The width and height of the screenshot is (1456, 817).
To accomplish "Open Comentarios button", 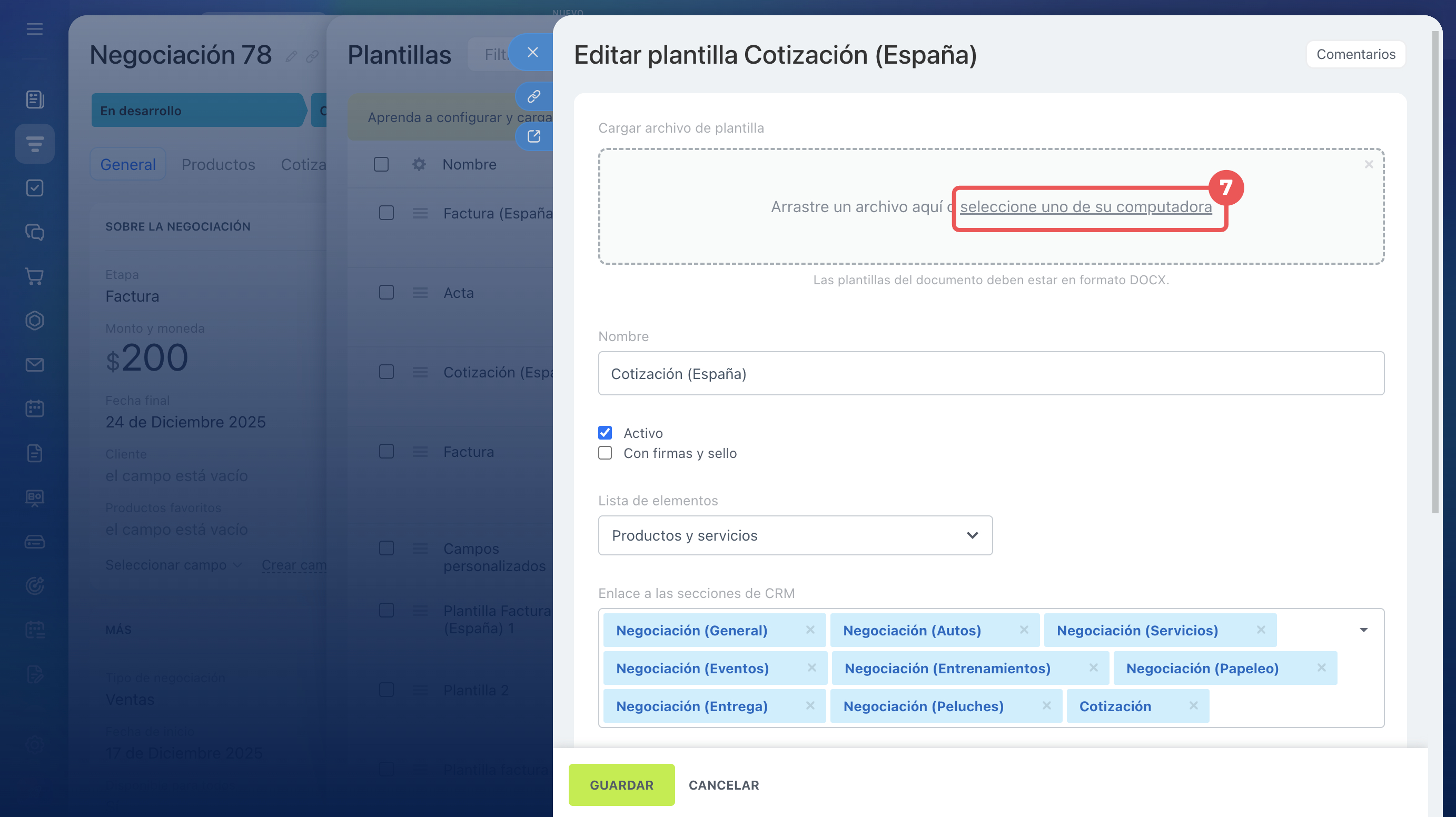I will point(1355,54).
